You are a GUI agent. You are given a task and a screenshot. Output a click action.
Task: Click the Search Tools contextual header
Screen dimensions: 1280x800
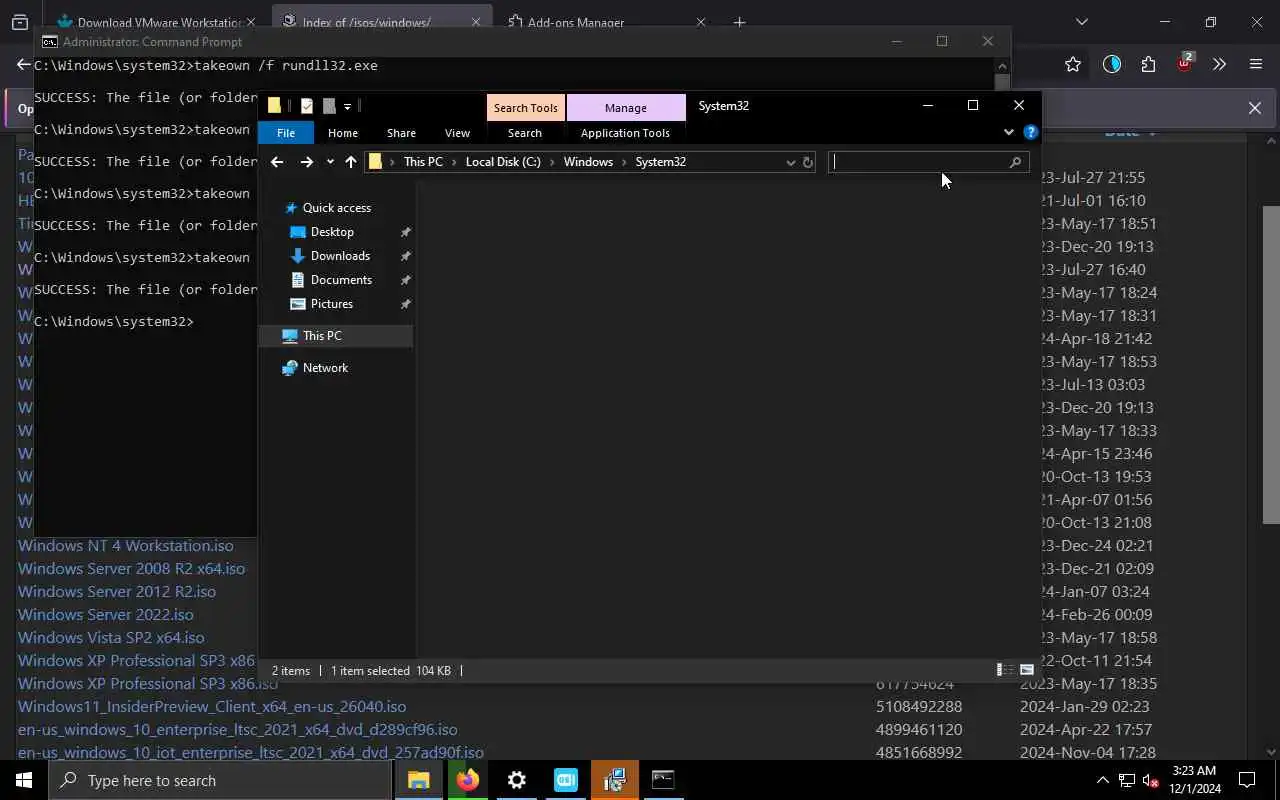(x=525, y=107)
